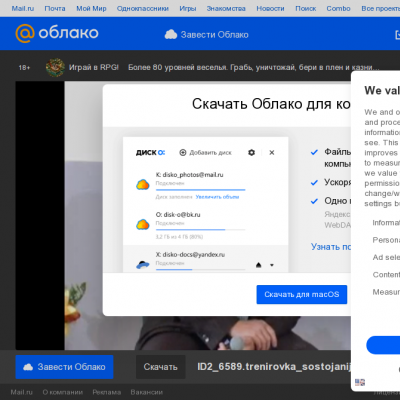Click ad text Играй в RPG!
This screenshot has height=400, width=400.
tap(94, 67)
